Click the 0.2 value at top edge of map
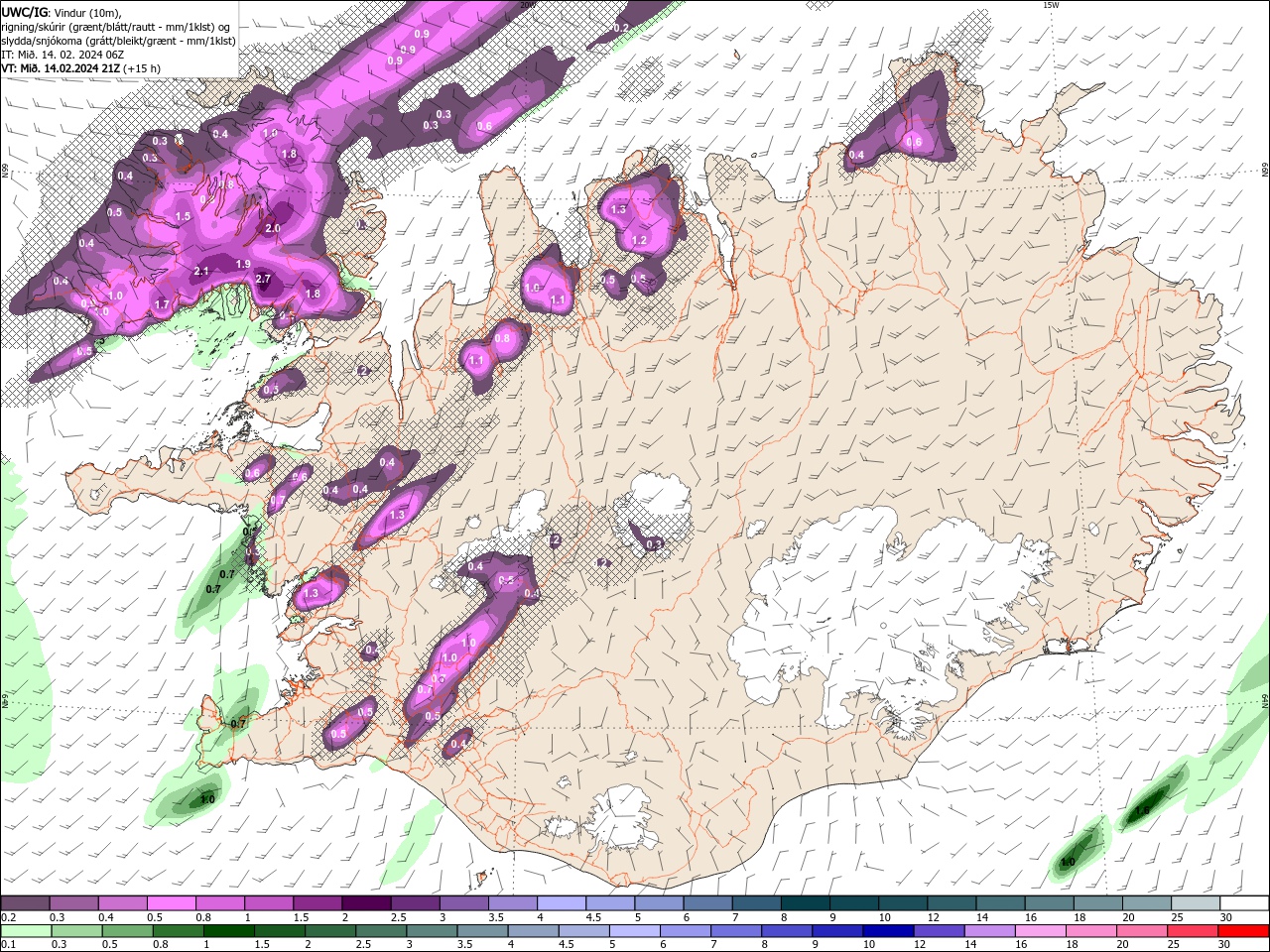1270x952 pixels. click(x=621, y=27)
